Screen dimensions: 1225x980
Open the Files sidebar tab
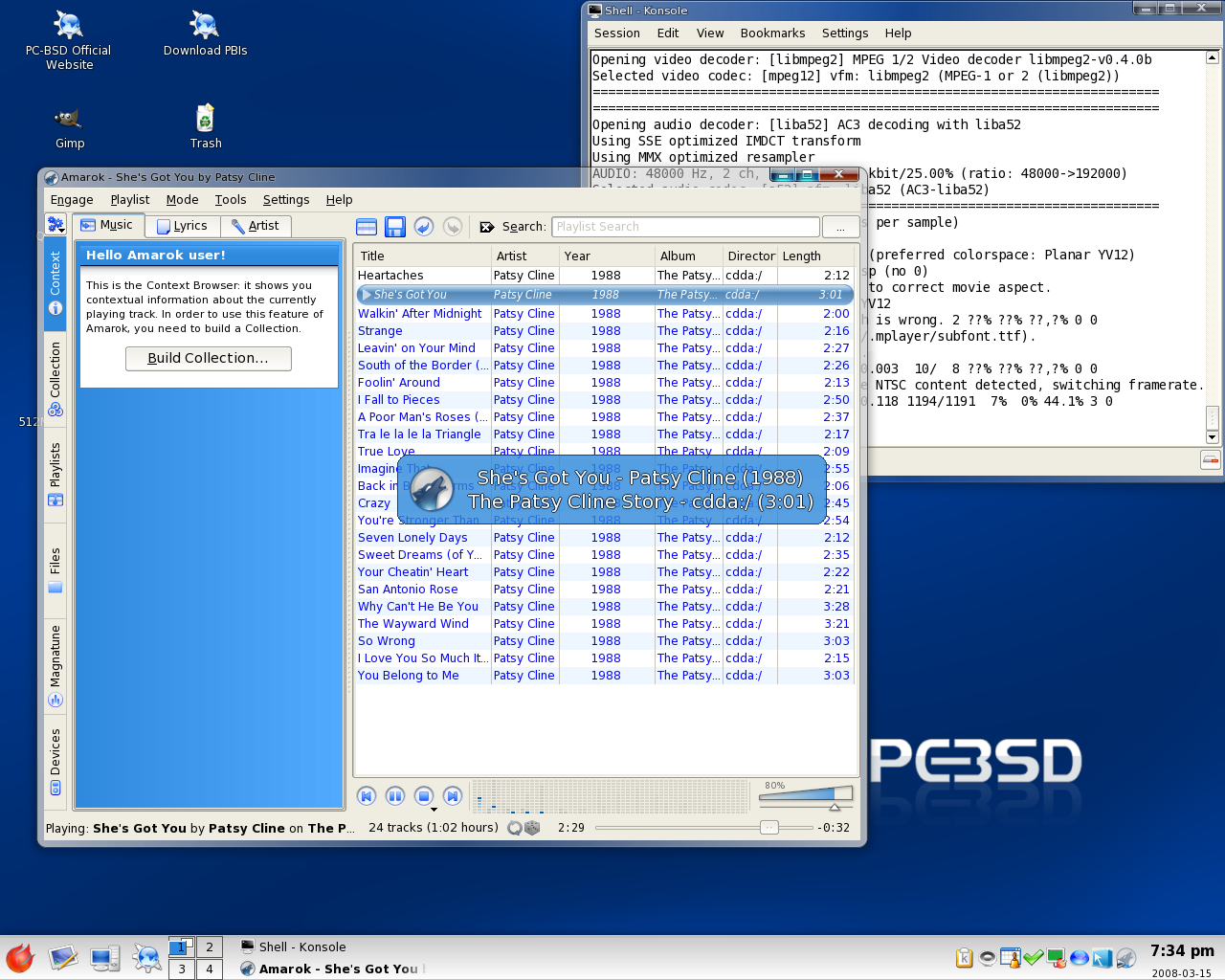click(x=56, y=570)
